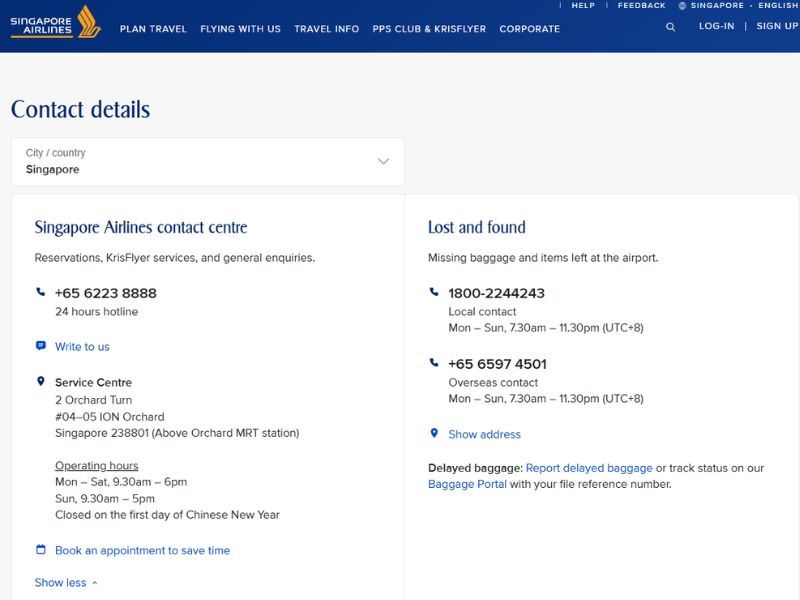Click phone icon next to +65 6223 8888
Image resolution: width=800 pixels, height=600 pixels.
click(x=41, y=292)
